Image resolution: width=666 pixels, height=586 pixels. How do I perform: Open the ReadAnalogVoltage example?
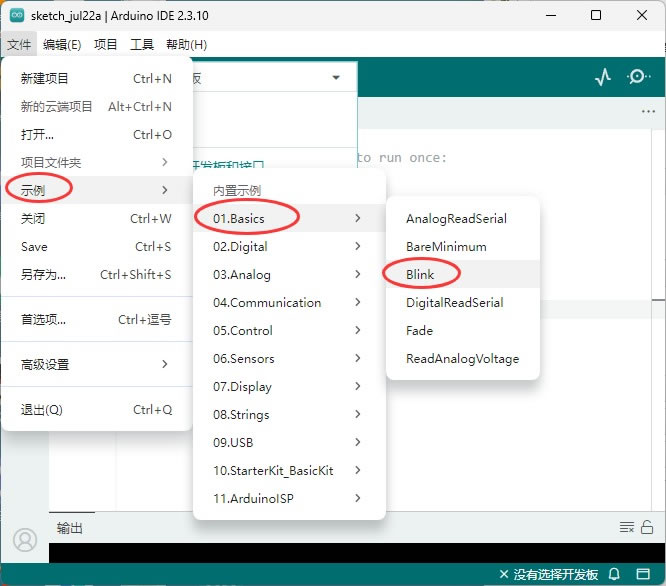point(463,358)
